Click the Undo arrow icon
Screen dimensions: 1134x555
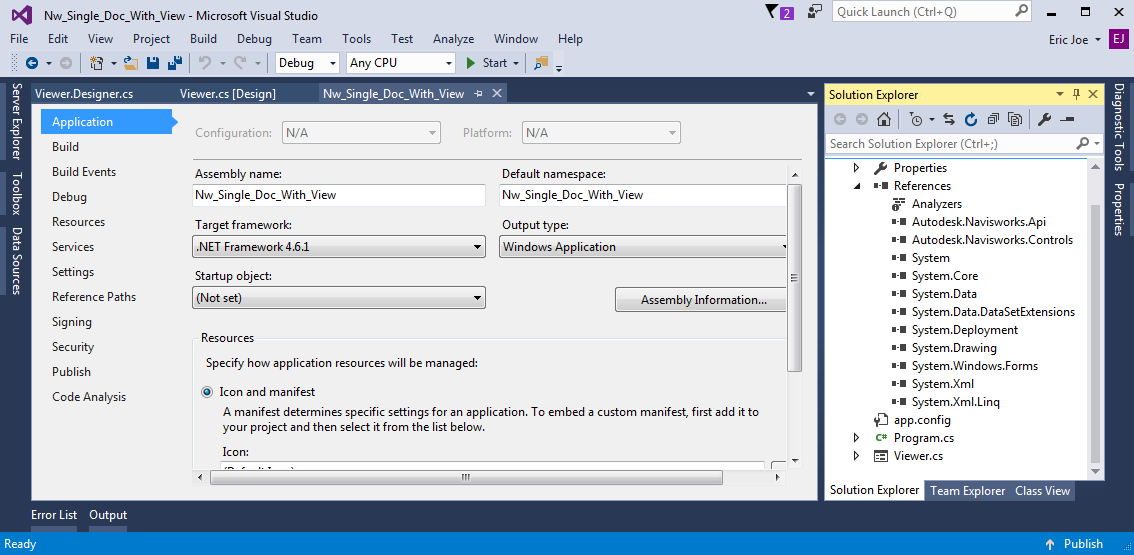tap(205, 63)
